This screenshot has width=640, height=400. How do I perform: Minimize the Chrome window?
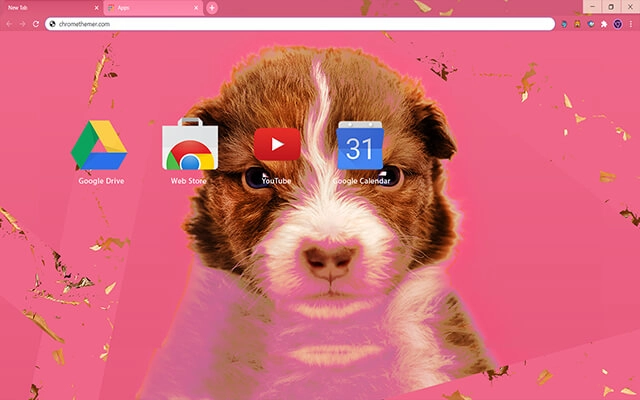[x=592, y=7]
